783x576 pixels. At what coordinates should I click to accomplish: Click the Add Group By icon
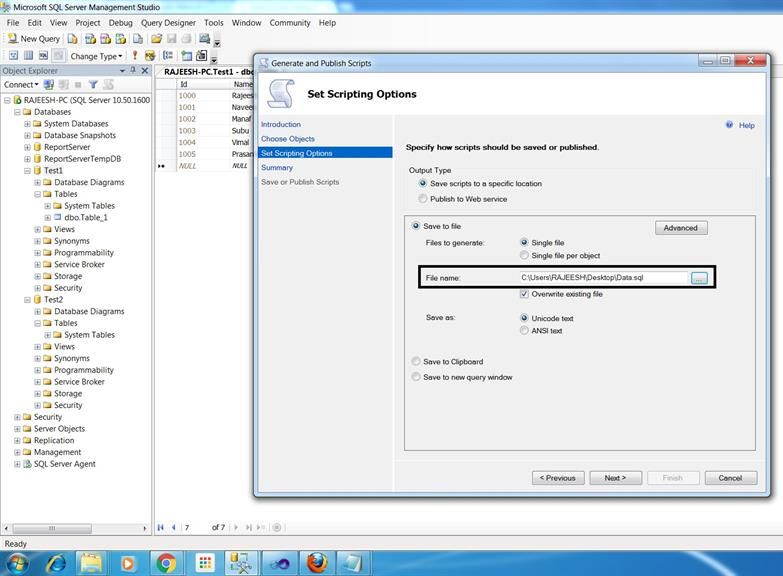168,55
